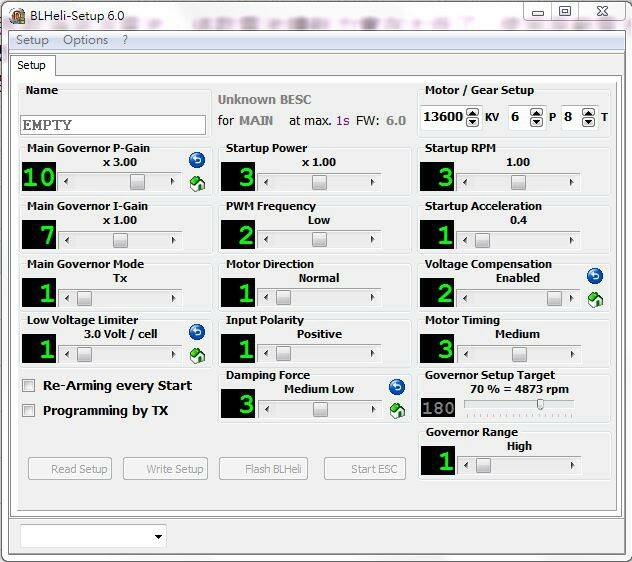Screen dimensions: 632x562
Task: Click the Write Setup button
Action: coord(166,468)
